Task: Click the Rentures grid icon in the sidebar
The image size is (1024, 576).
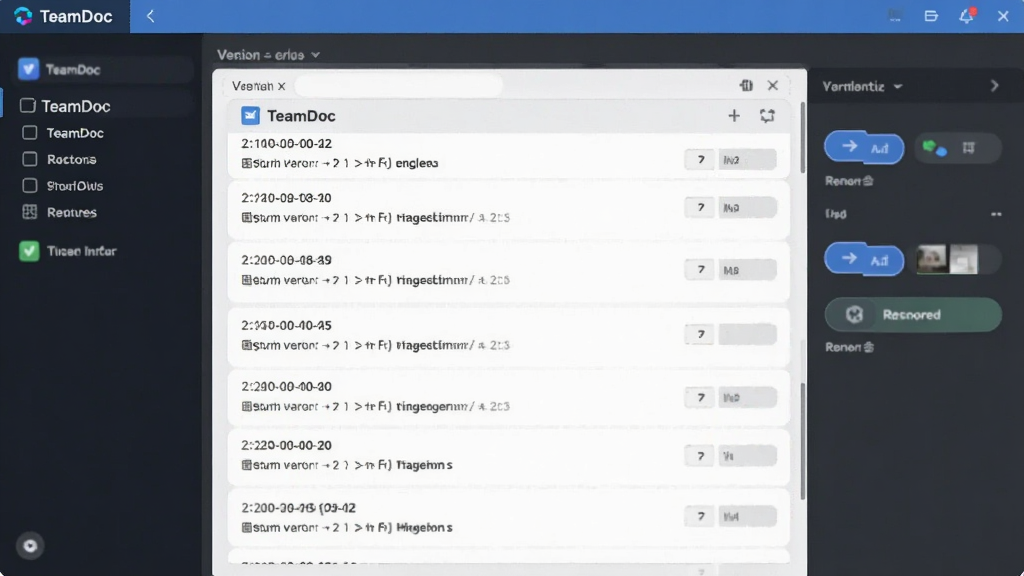Action: tap(29, 212)
